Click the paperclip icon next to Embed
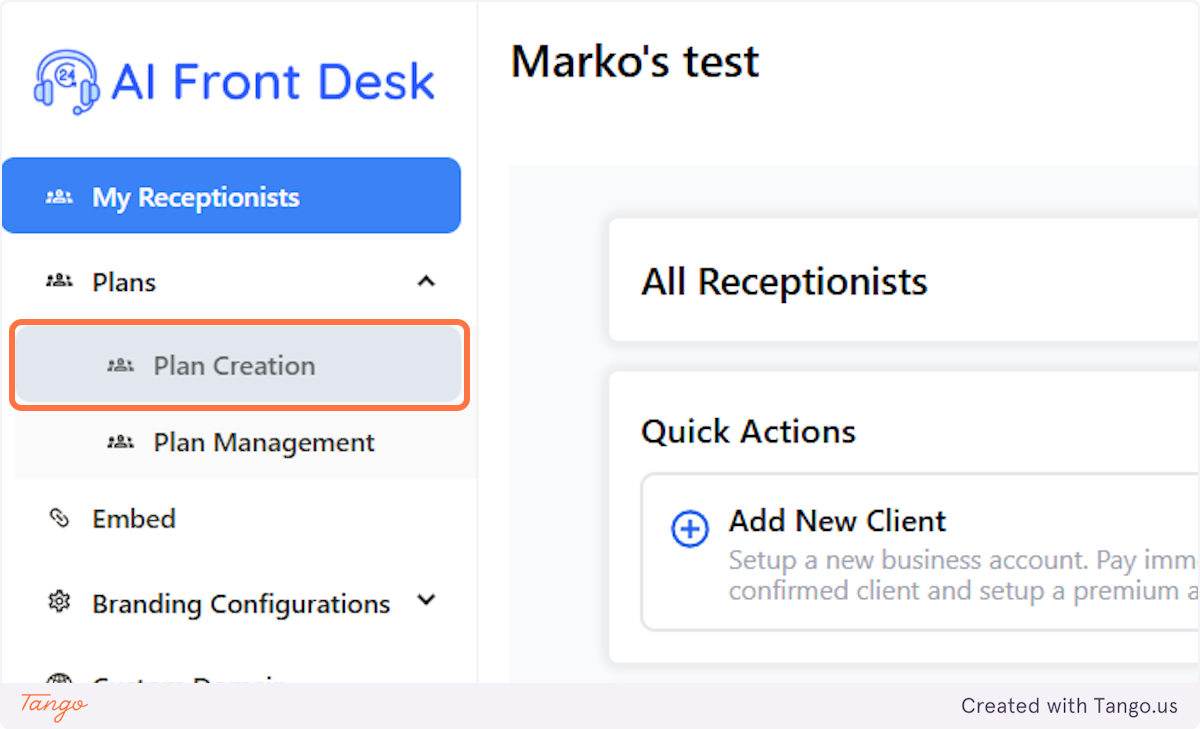 coord(60,518)
